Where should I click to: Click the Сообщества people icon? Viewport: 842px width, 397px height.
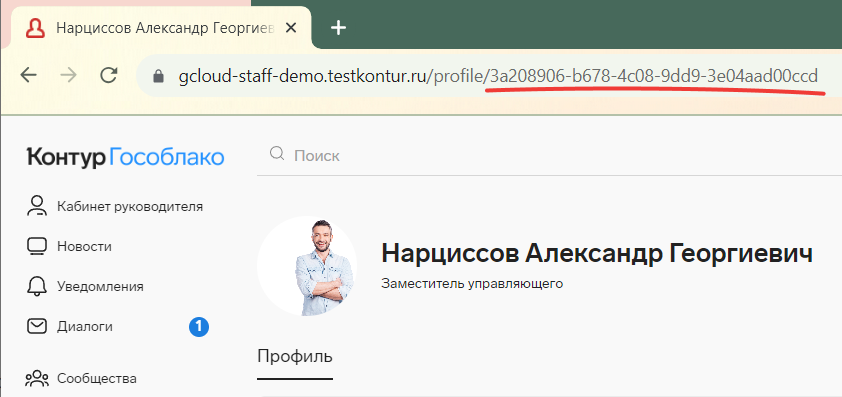[x=37, y=379]
